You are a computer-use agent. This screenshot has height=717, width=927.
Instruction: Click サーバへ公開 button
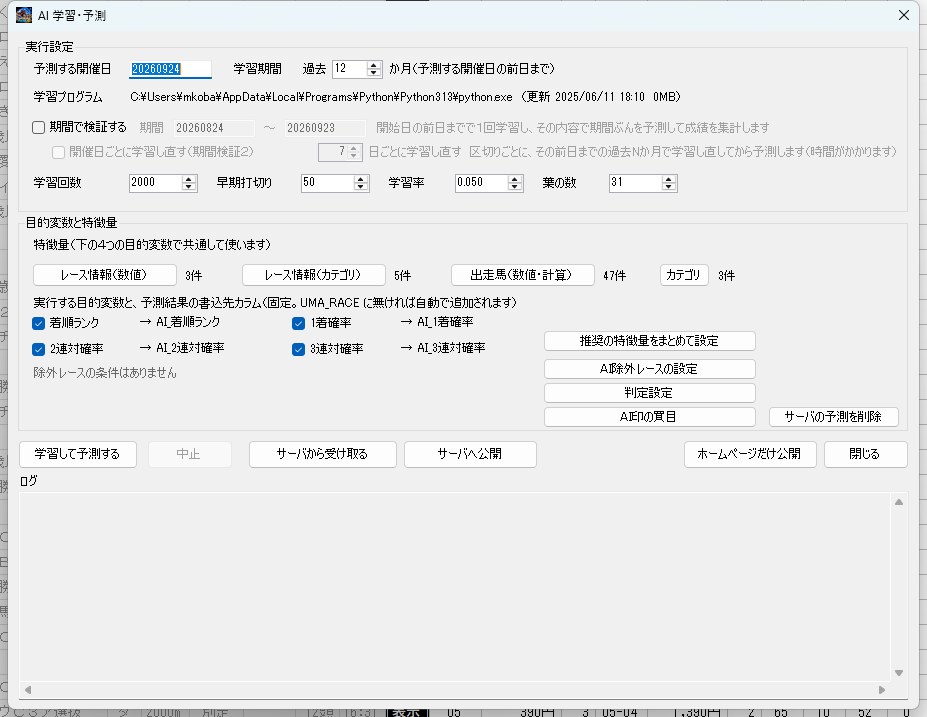tap(470, 454)
